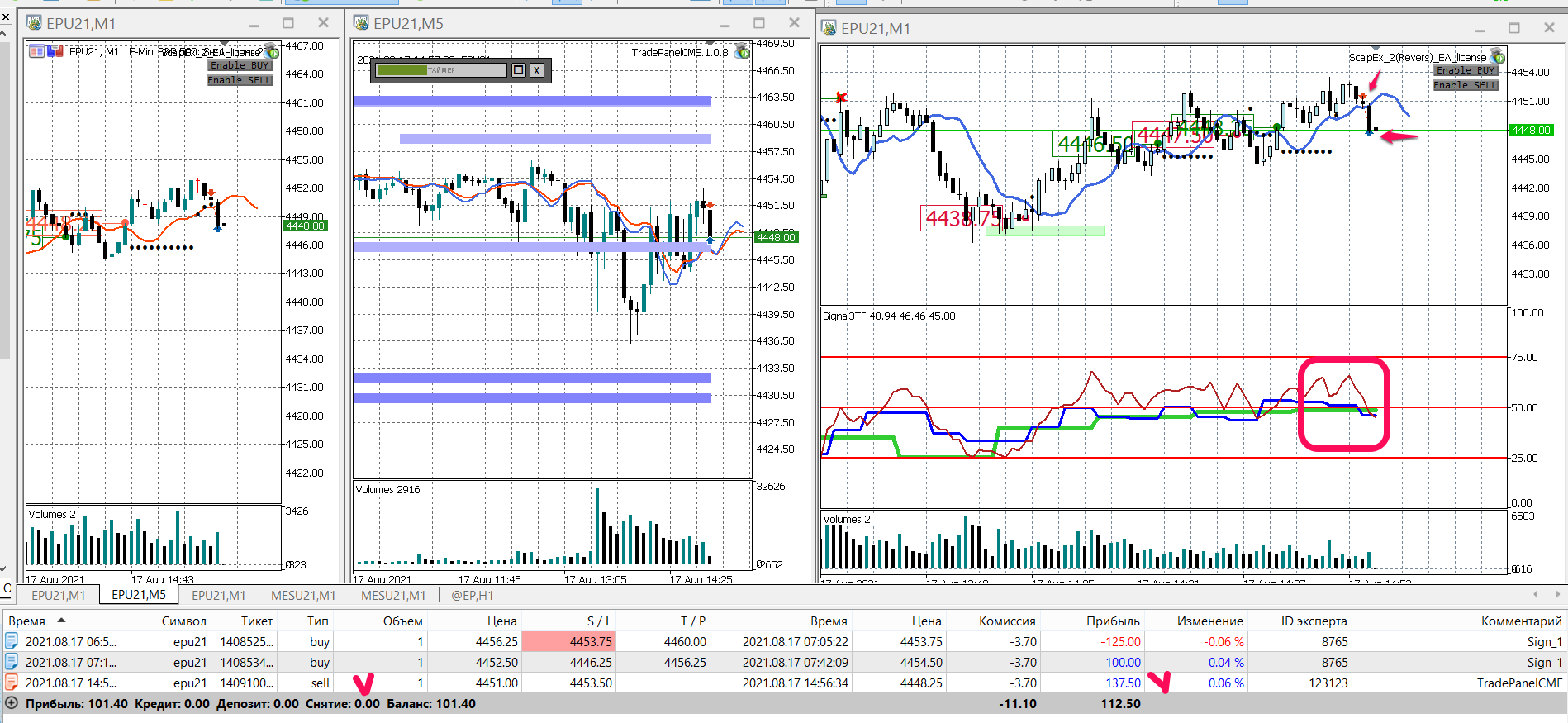This screenshot has width=1568, height=723.
Task: Maximize the timer panel with its square button
Action: tap(519, 70)
